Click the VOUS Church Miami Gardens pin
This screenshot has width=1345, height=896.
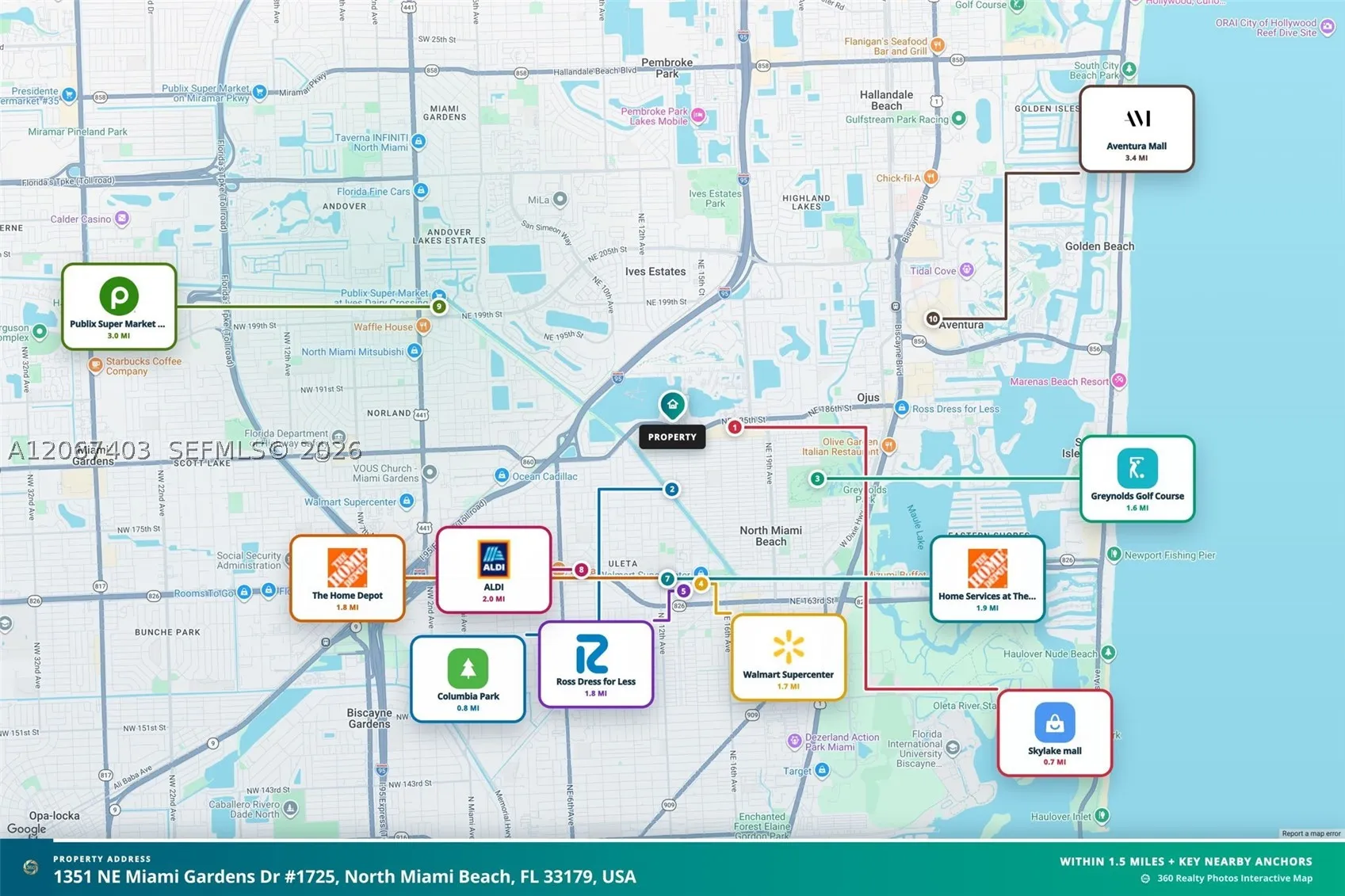[x=430, y=473]
